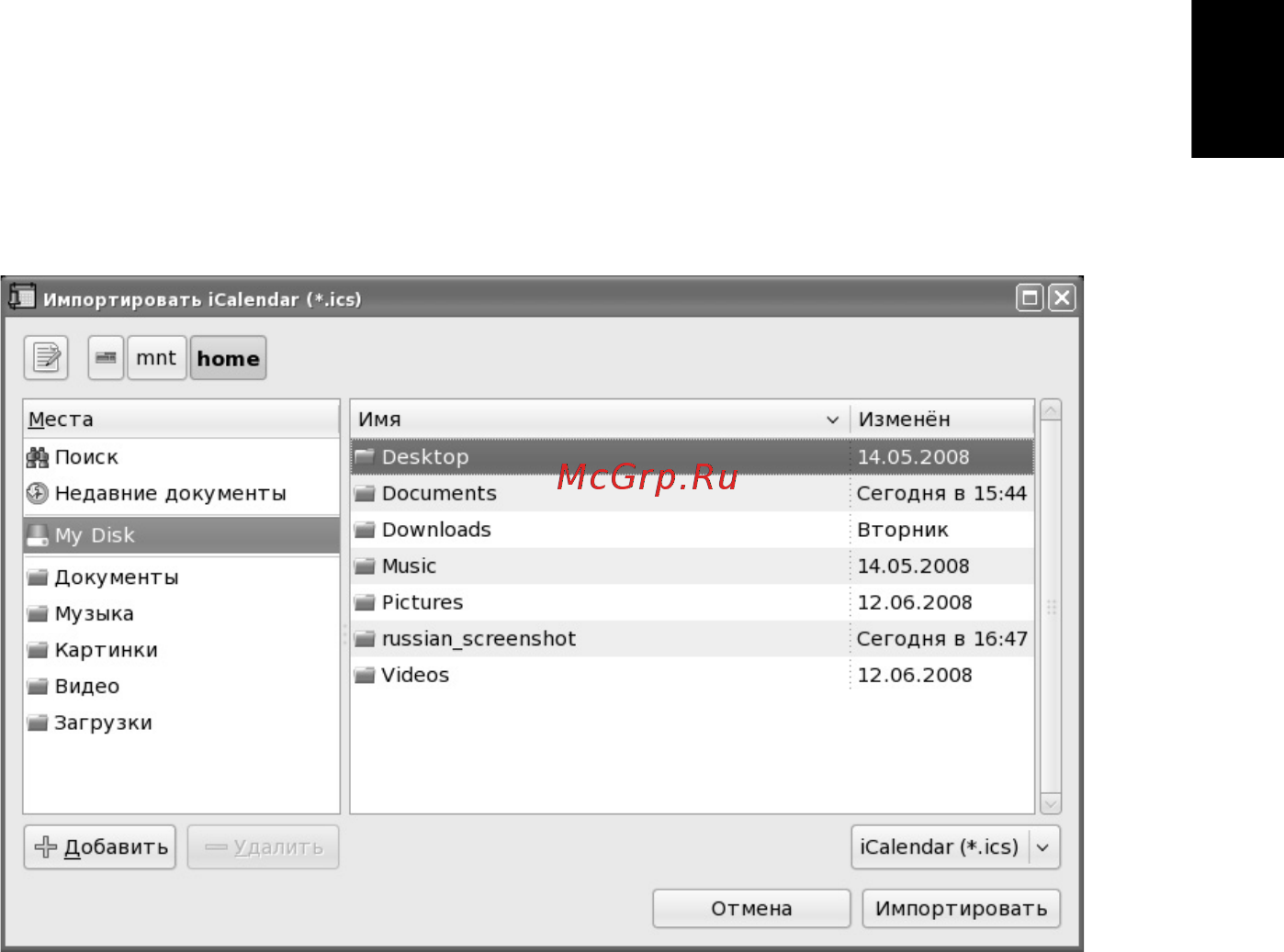Click the disabled Удалить button

264,847
